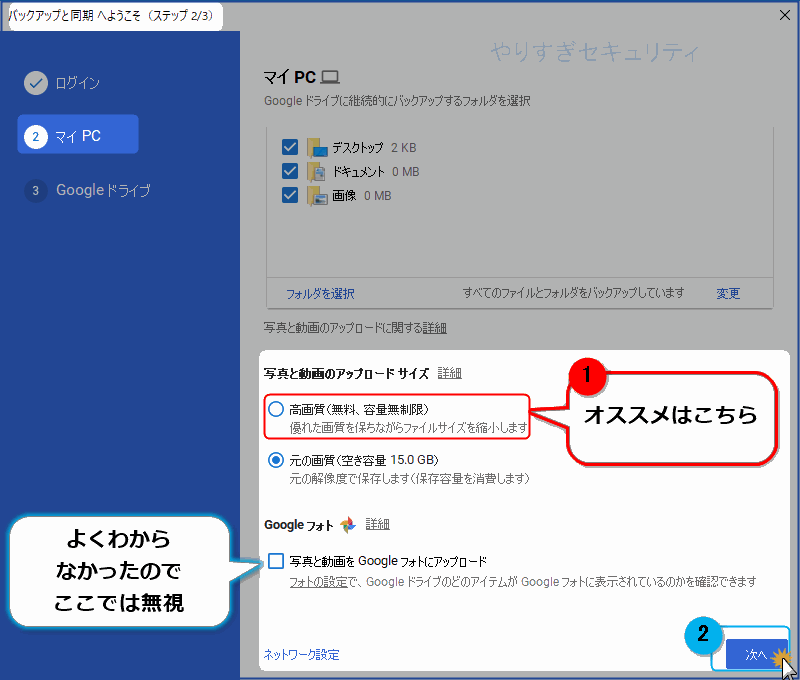Click the ドキュメント folder icon
Screen dimensions: 800x680
pos(316,172)
